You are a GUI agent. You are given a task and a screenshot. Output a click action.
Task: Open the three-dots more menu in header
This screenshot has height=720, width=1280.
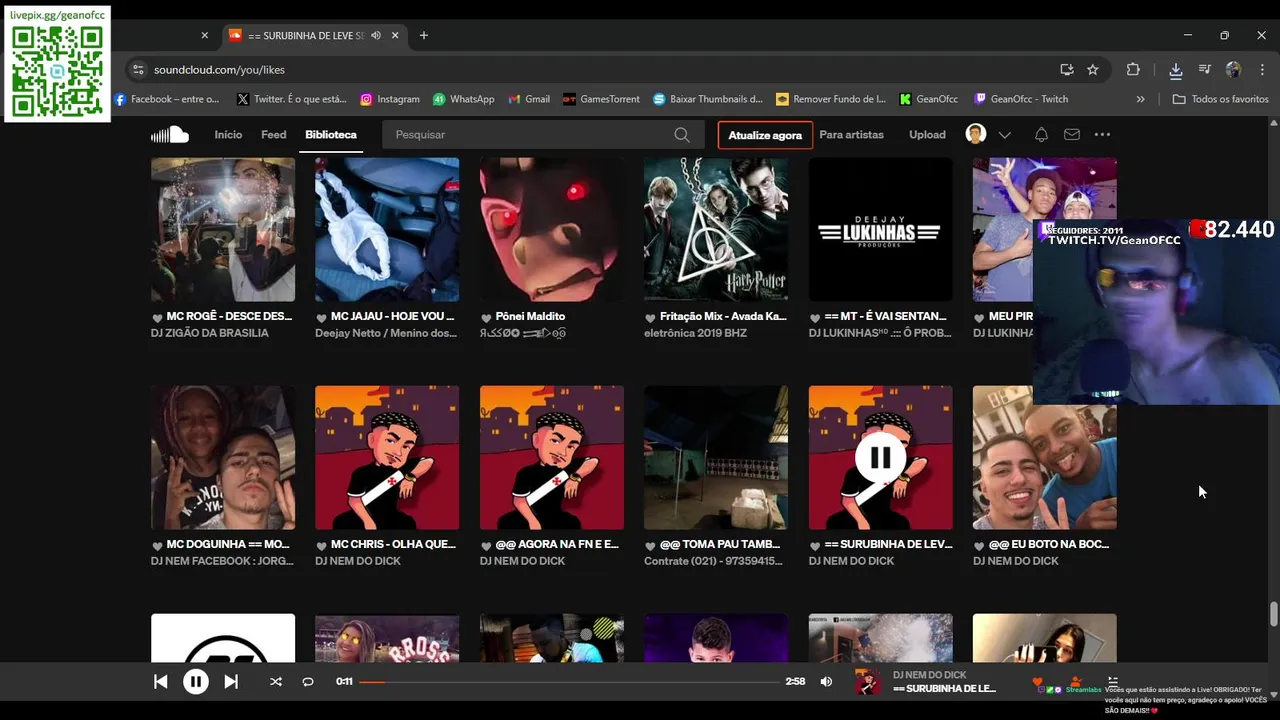pyautogui.click(x=1102, y=134)
